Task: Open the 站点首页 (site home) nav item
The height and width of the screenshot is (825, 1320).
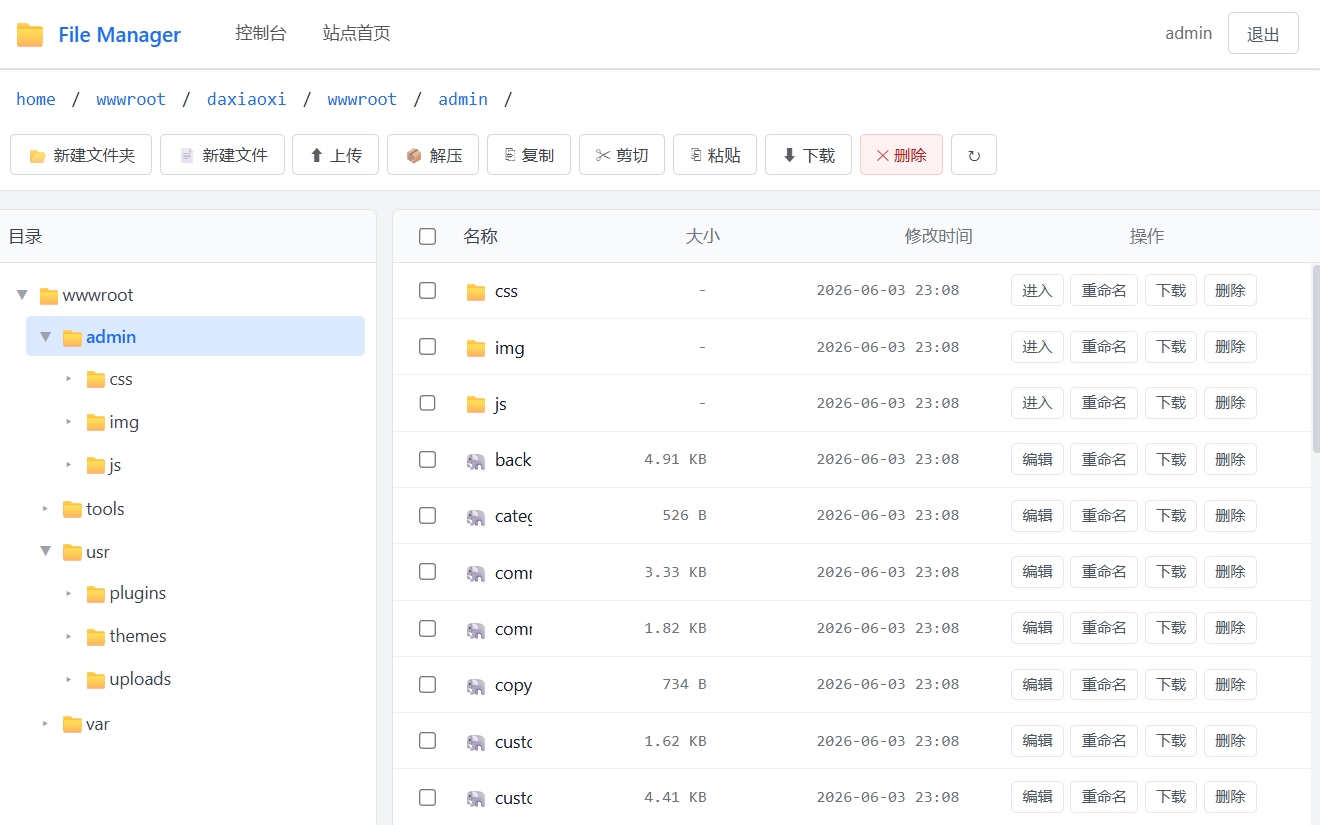Action: pyautogui.click(x=357, y=34)
